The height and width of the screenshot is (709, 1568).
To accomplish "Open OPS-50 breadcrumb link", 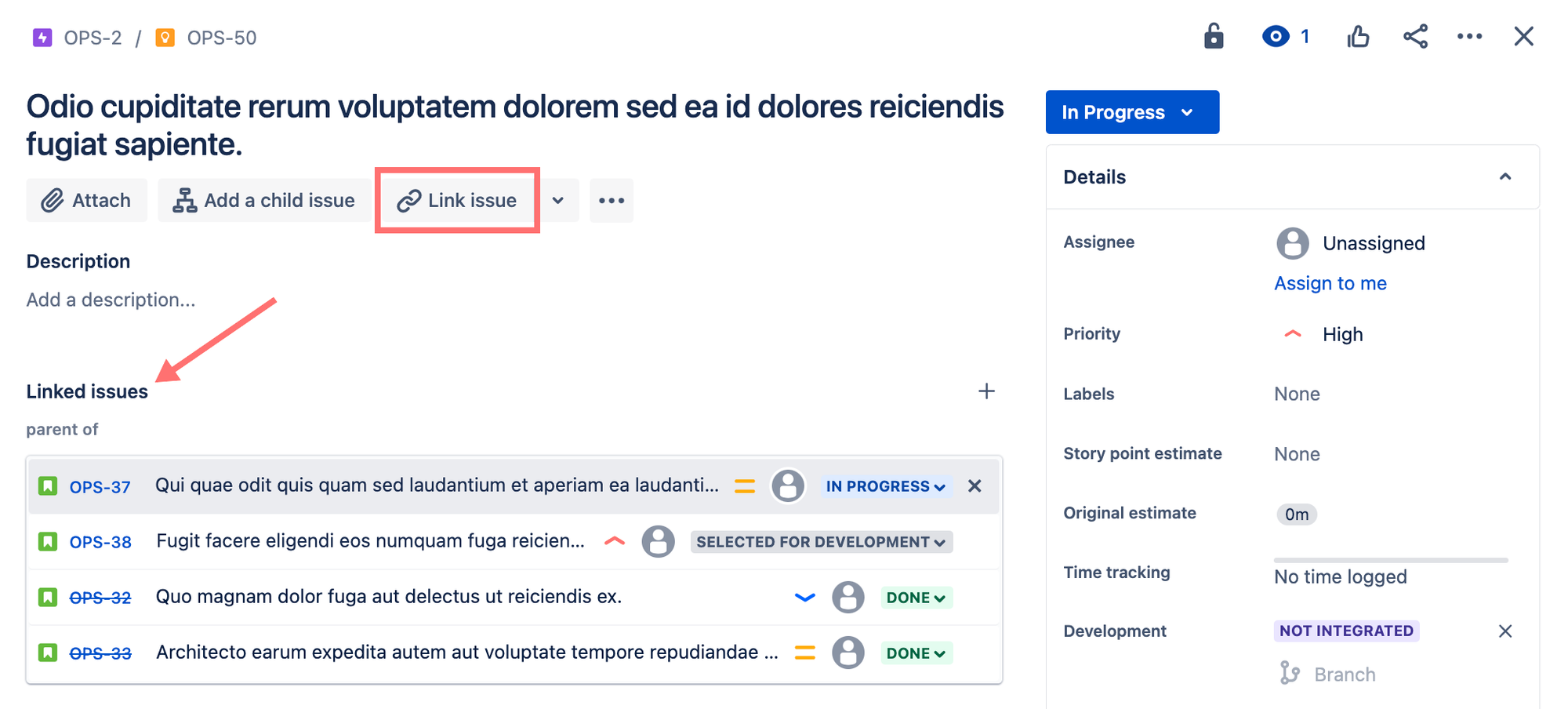I will (x=221, y=38).
